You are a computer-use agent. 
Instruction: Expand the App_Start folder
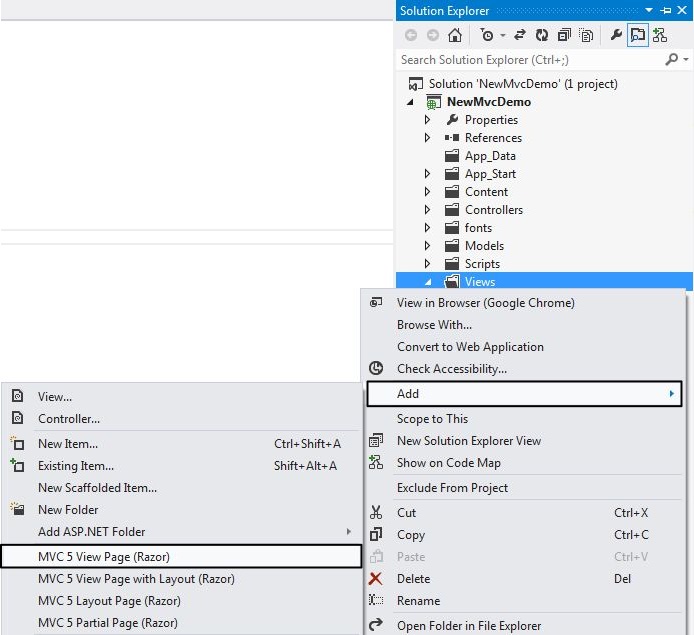pos(427,174)
